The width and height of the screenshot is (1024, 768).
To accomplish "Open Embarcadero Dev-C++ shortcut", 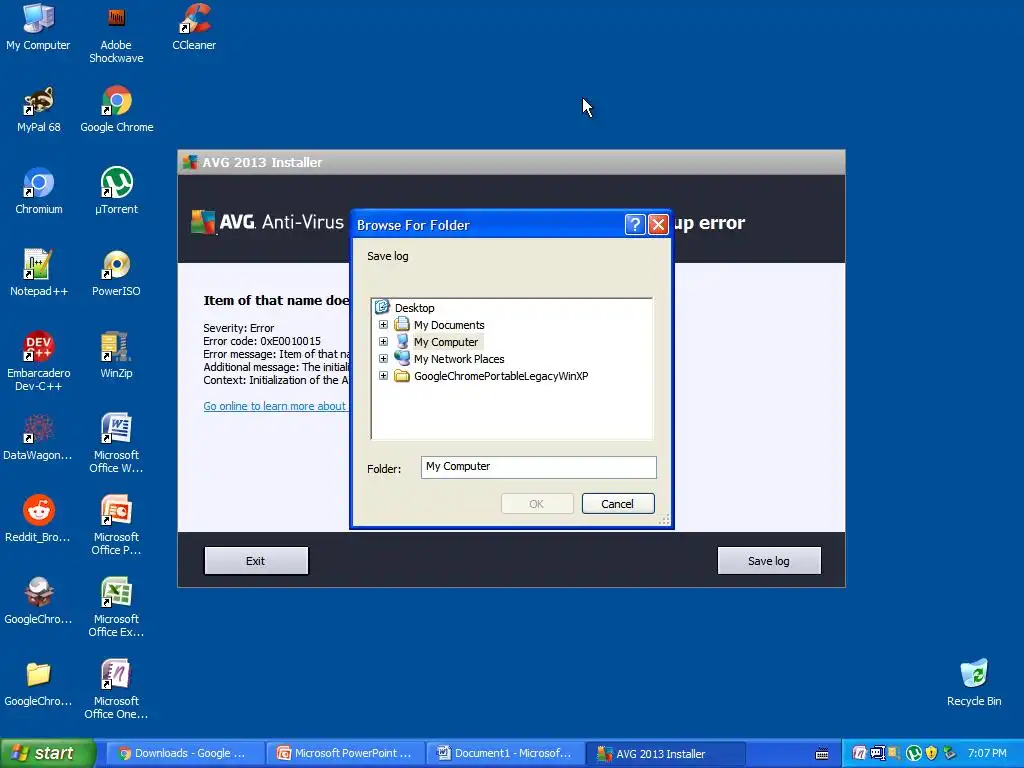I will (39, 361).
